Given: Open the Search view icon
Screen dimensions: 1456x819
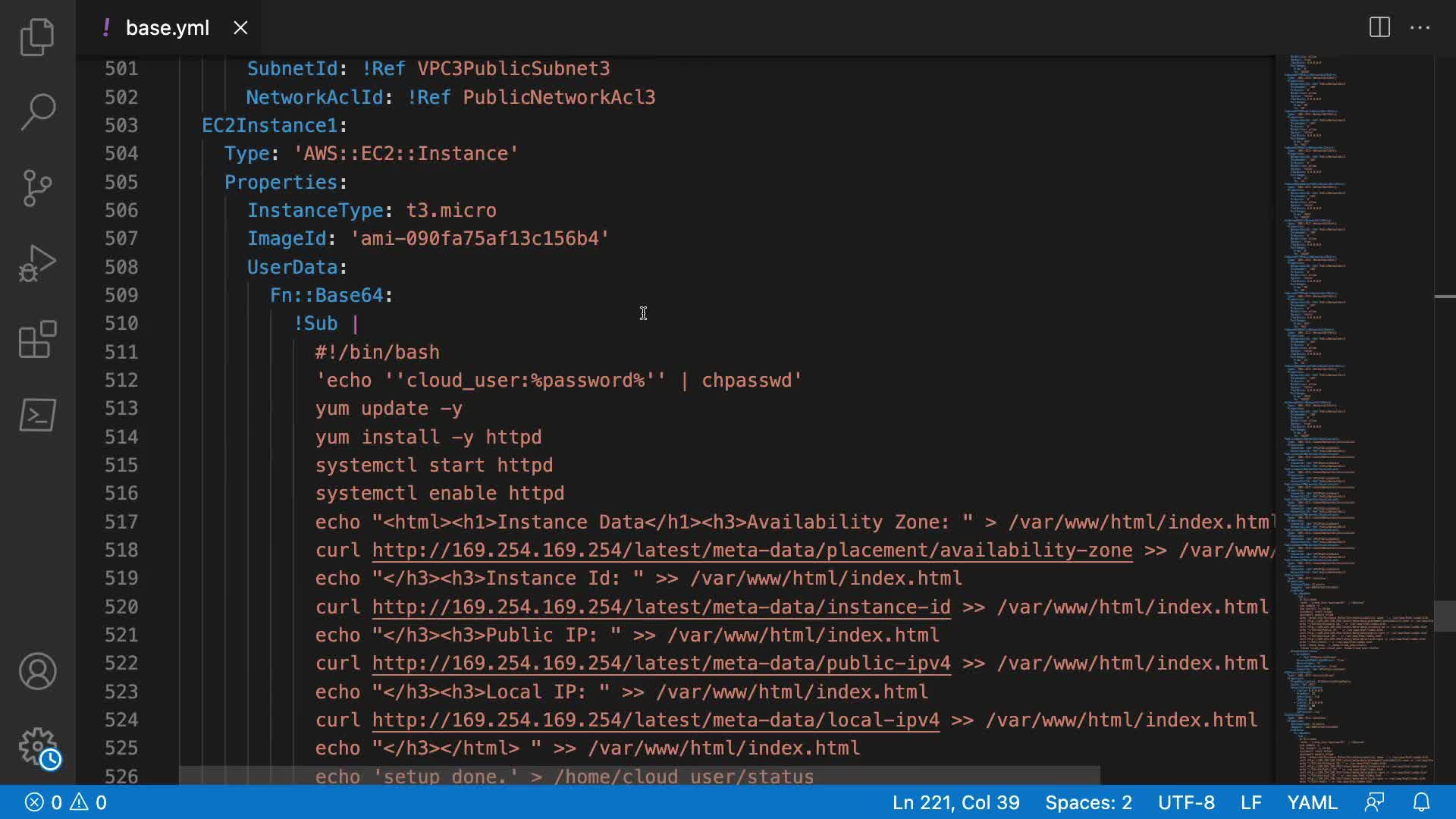Looking at the screenshot, I should click(x=37, y=111).
